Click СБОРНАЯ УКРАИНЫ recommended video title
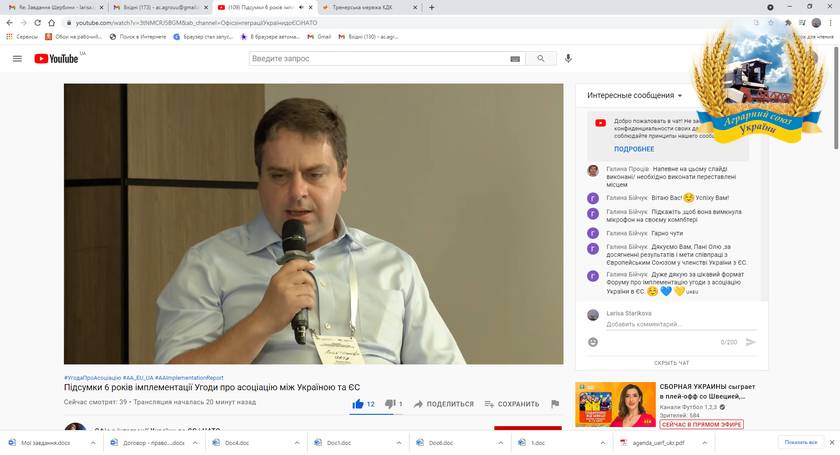This screenshot has width=840, height=455. (x=707, y=391)
